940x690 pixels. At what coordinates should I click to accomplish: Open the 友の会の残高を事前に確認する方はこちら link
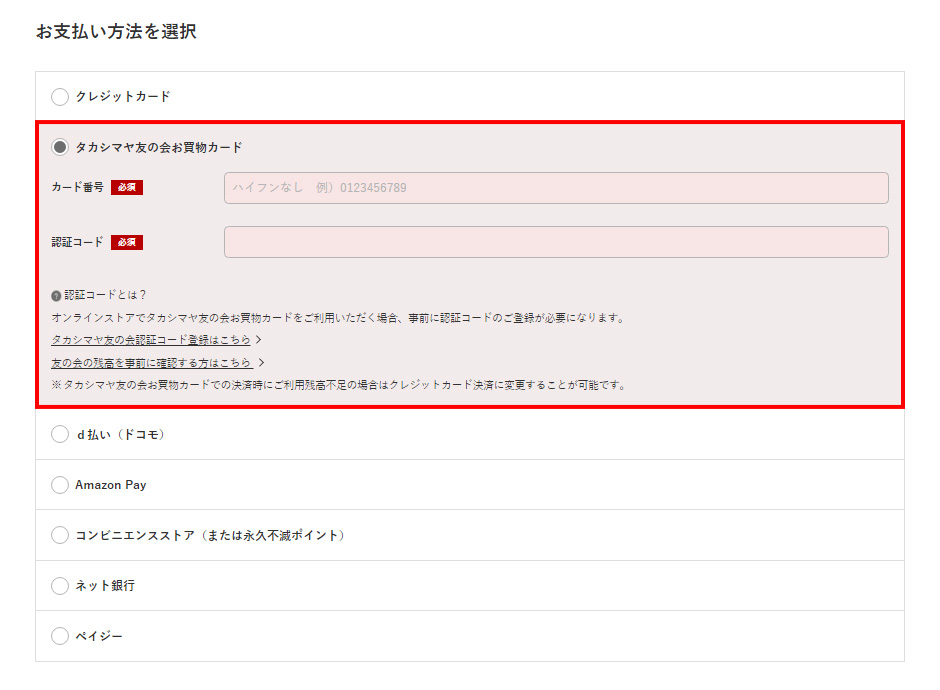point(150,363)
